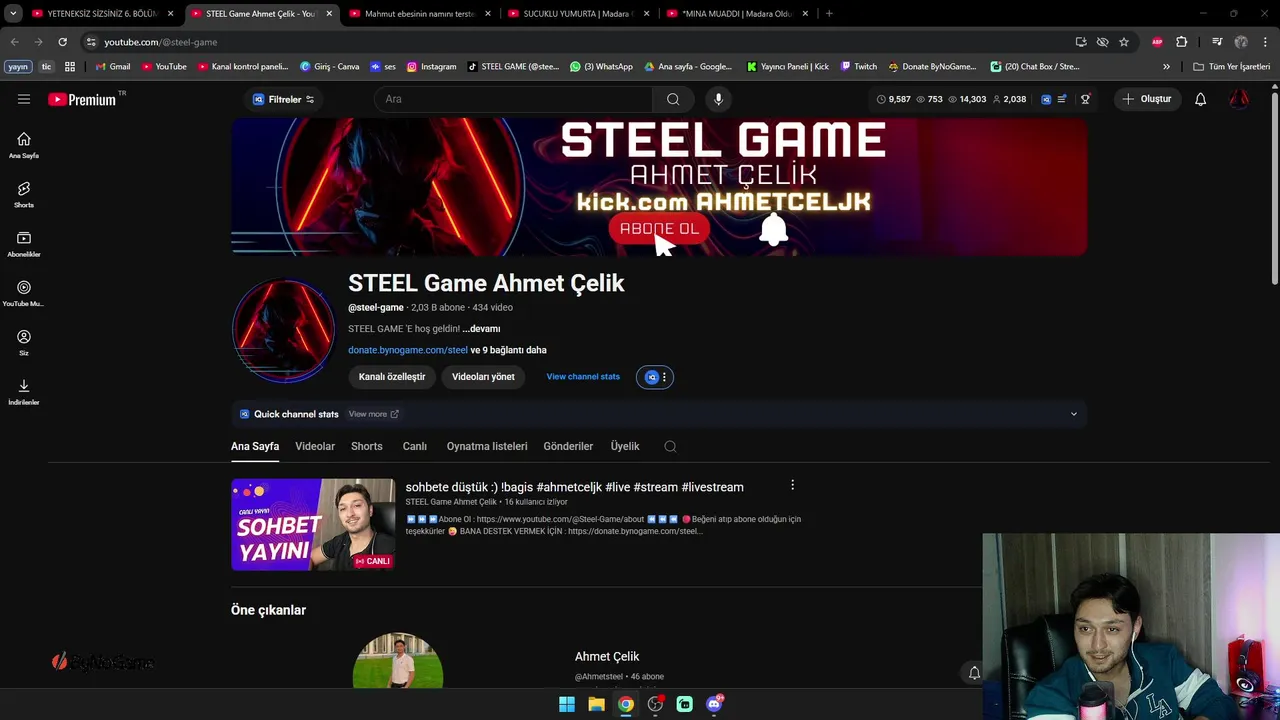This screenshot has width=1280, height=720.
Task: Open the Tüm Yer İşaretleri folder
Action: coord(1231,67)
